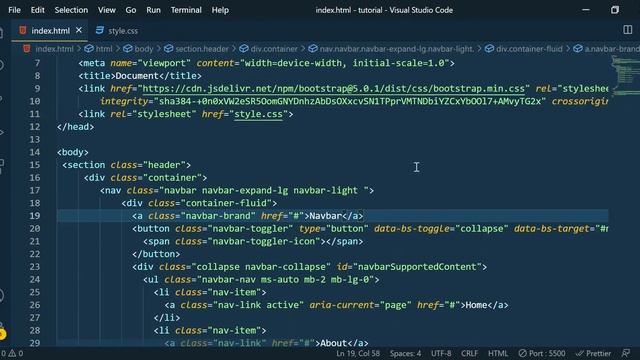Open the Go menu
The image size is (640, 360).
131,10
